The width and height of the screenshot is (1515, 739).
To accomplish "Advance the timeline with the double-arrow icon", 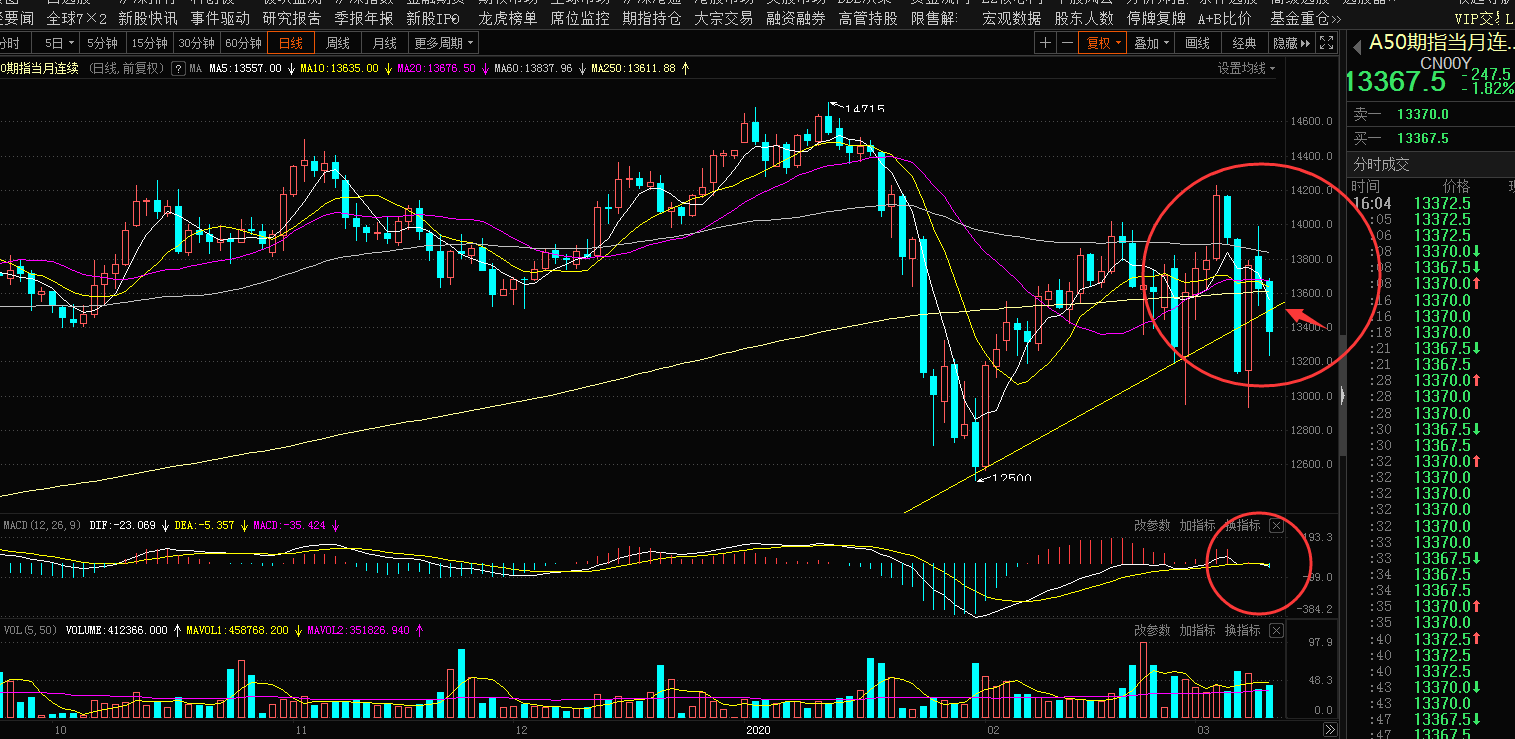I will pos(1329,730).
